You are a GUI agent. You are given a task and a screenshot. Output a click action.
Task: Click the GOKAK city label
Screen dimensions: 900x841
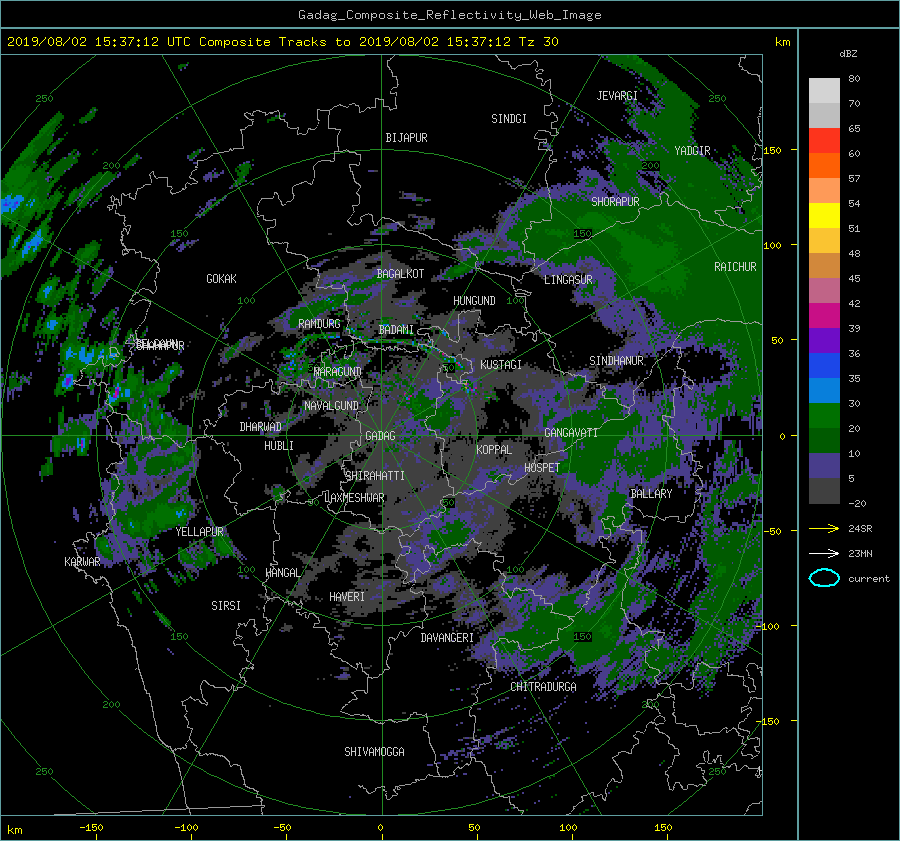click(x=221, y=278)
